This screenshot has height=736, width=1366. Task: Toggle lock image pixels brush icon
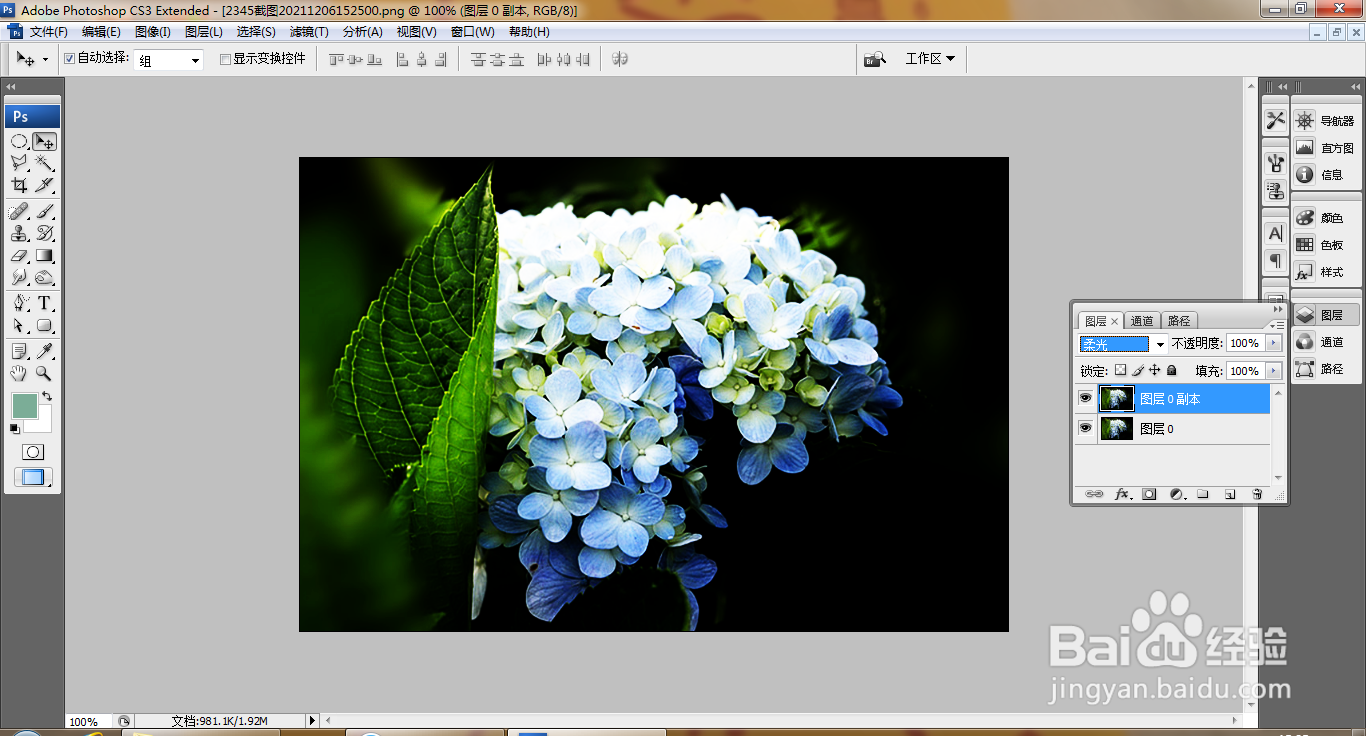point(1138,370)
